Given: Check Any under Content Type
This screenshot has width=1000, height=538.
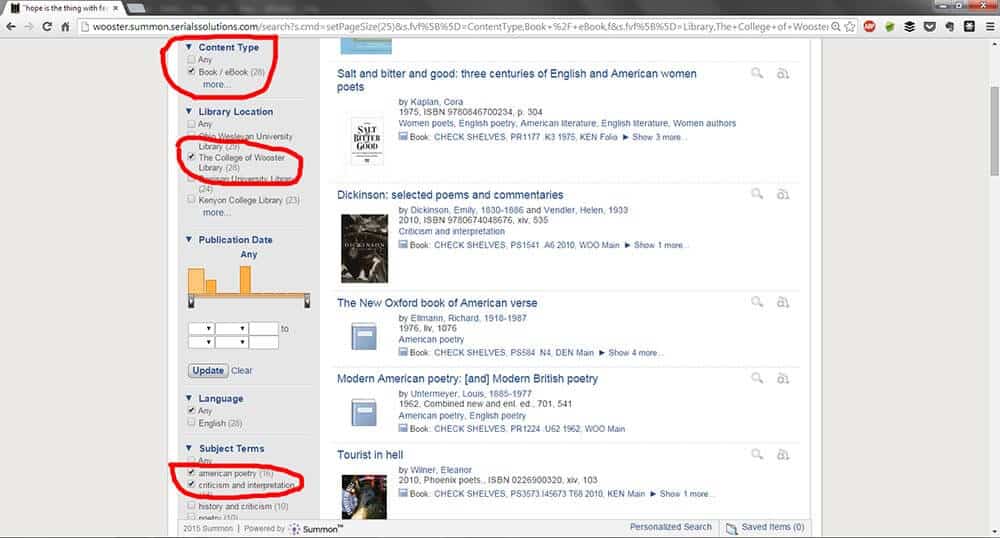Looking at the screenshot, I should 191,59.
